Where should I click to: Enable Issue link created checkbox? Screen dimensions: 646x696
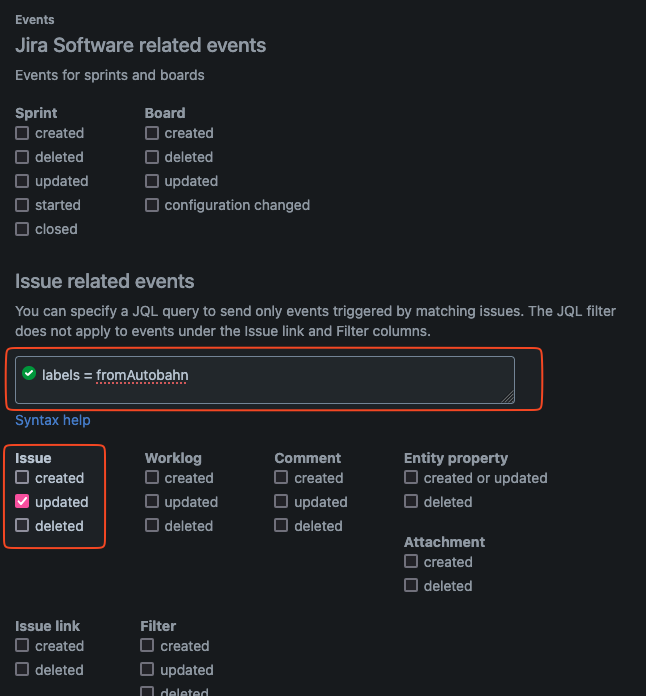(x=22, y=645)
